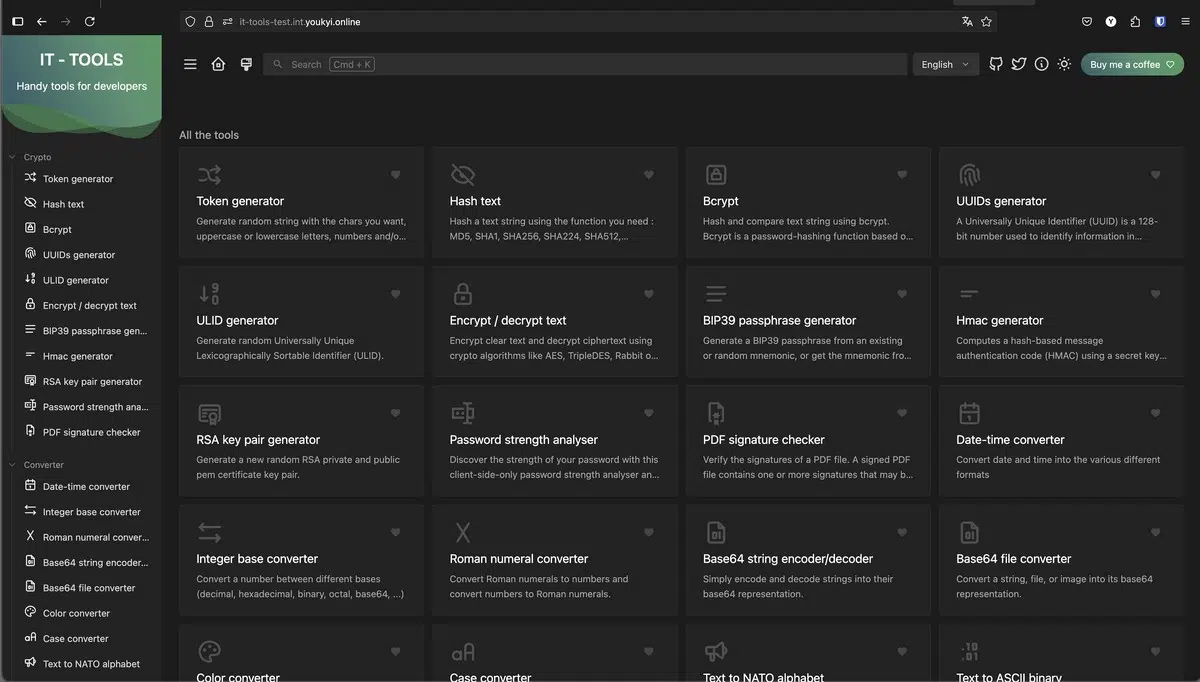1200x682 pixels.
Task: Favorite the BIP39 passphrase generator card heart
Action: (902, 294)
